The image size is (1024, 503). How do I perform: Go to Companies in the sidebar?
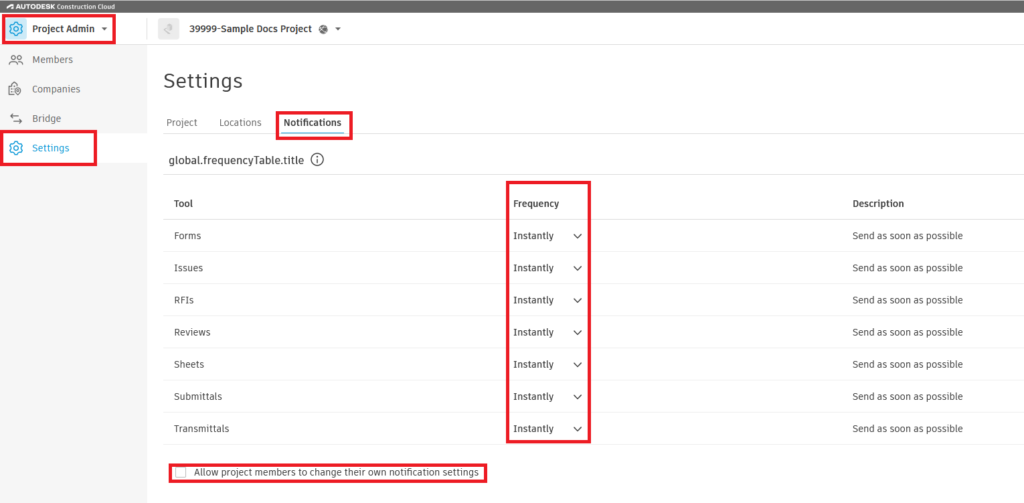56,89
